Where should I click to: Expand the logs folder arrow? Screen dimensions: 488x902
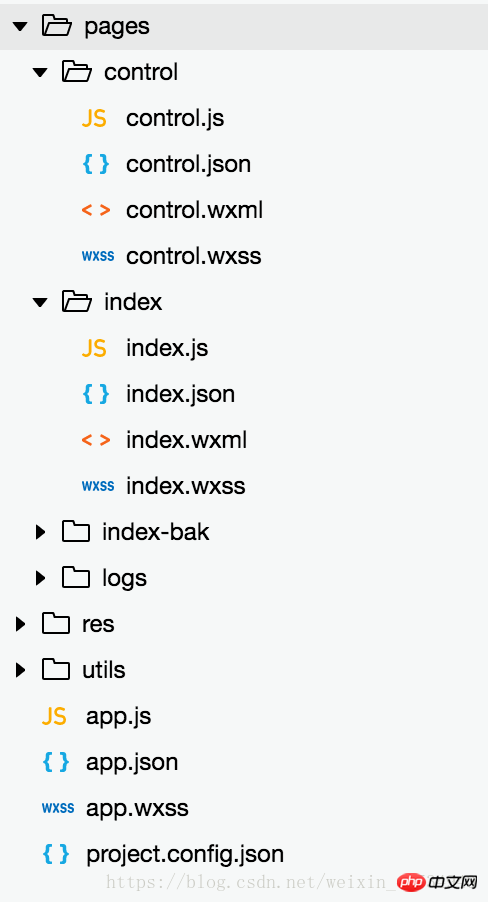tap(40, 578)
